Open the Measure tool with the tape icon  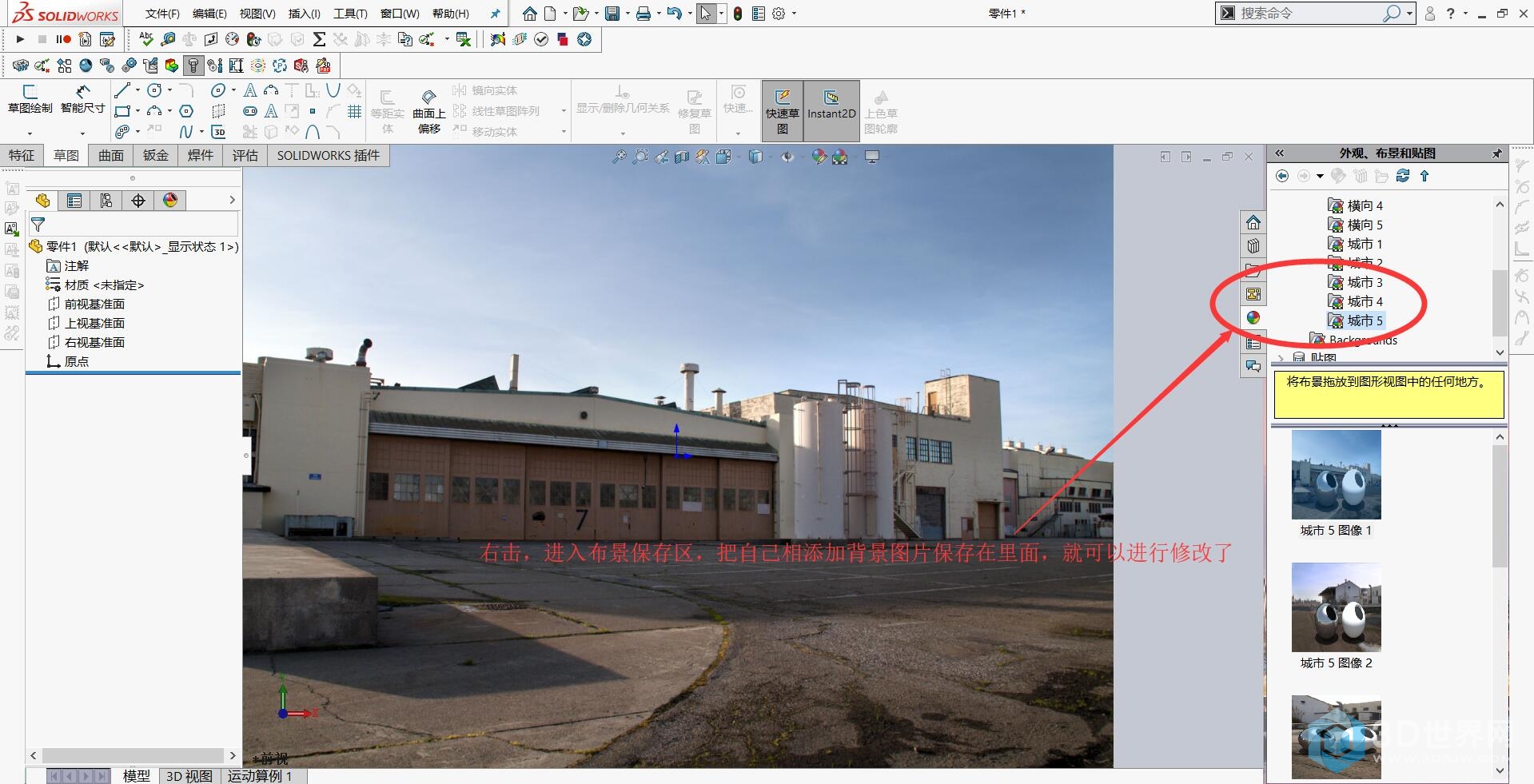click(x=168, y=39)
